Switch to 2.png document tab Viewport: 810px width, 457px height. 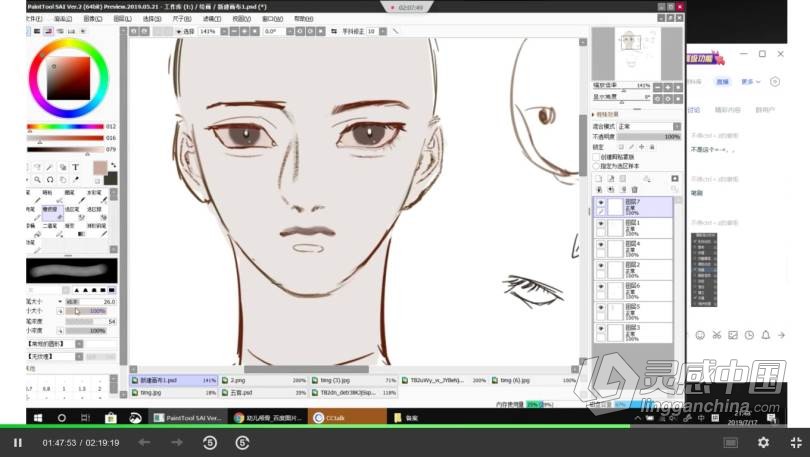[x=264, y=380]
